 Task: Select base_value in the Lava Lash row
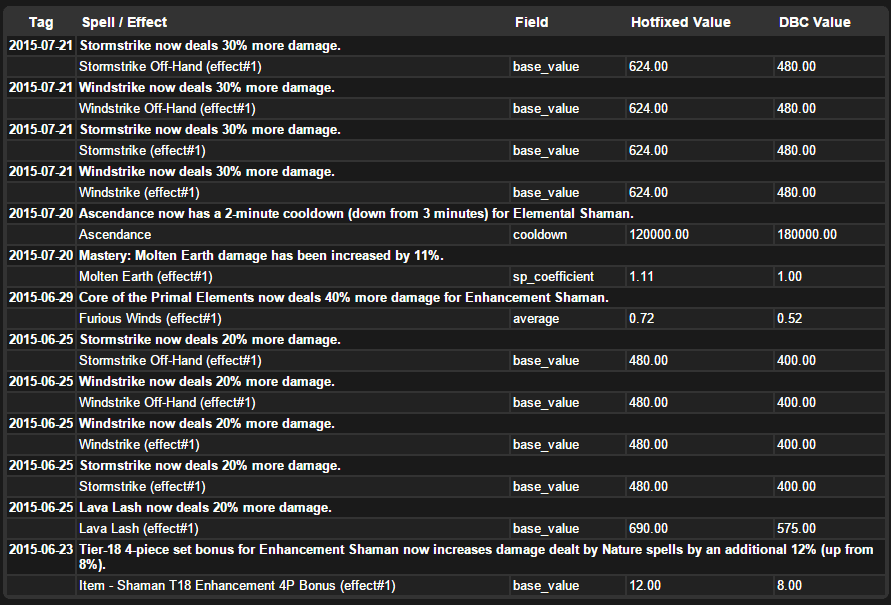click(x=546, y=529)
